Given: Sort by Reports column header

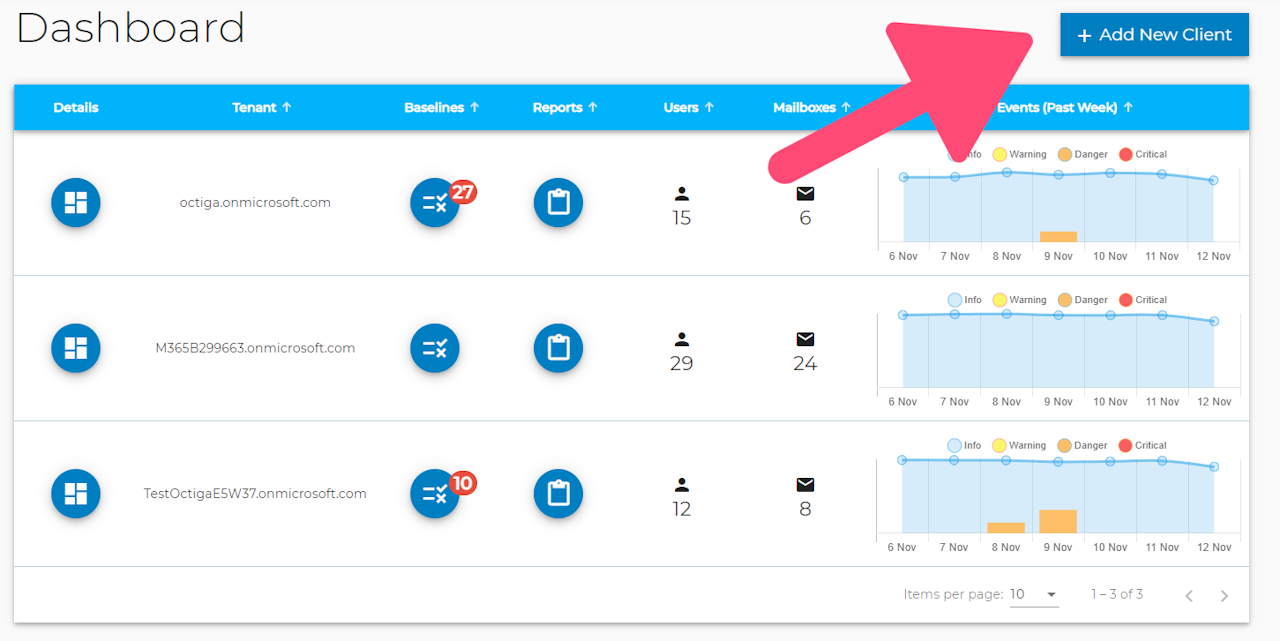Looking at the screenshot, I should pos(565,107).
